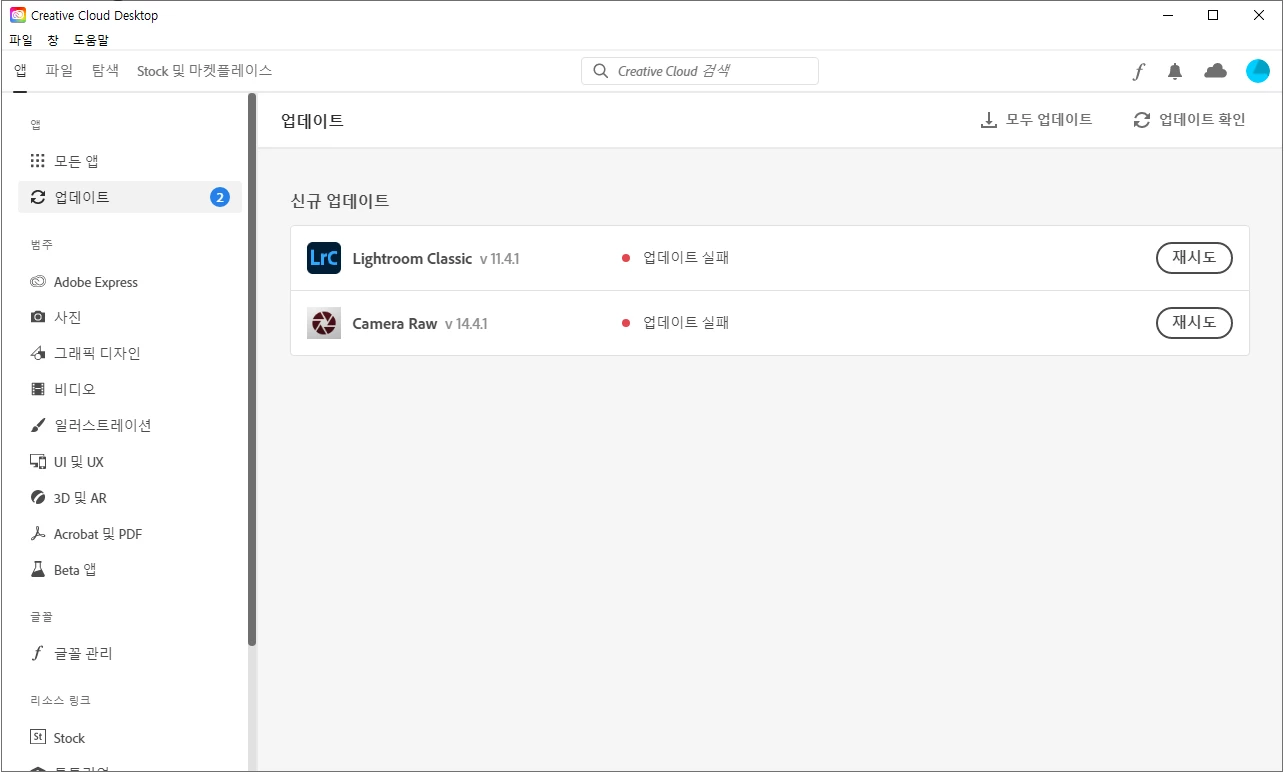Retry the Lightroom Classic update
Screen dimensions: 1284x775
point(1194,258)
